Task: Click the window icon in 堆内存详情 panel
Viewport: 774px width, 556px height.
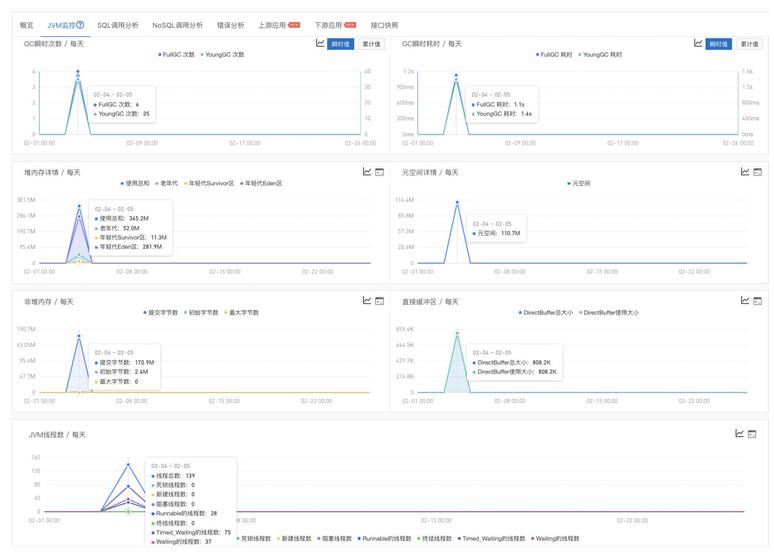Action: tap(379, 172)
